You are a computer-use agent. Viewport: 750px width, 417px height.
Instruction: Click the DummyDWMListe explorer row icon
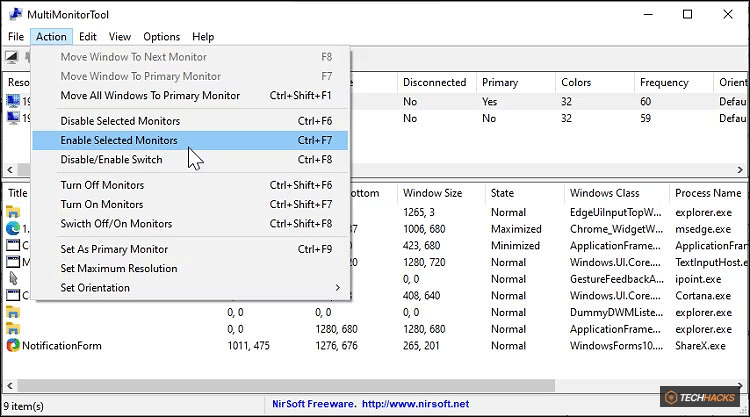(x=13, y=312)
